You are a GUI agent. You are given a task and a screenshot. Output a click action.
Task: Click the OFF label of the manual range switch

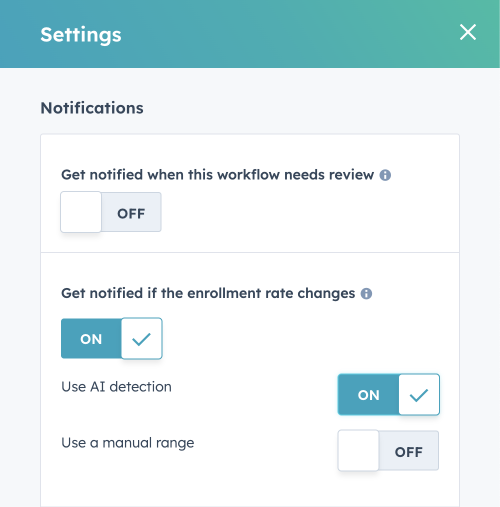409,452
